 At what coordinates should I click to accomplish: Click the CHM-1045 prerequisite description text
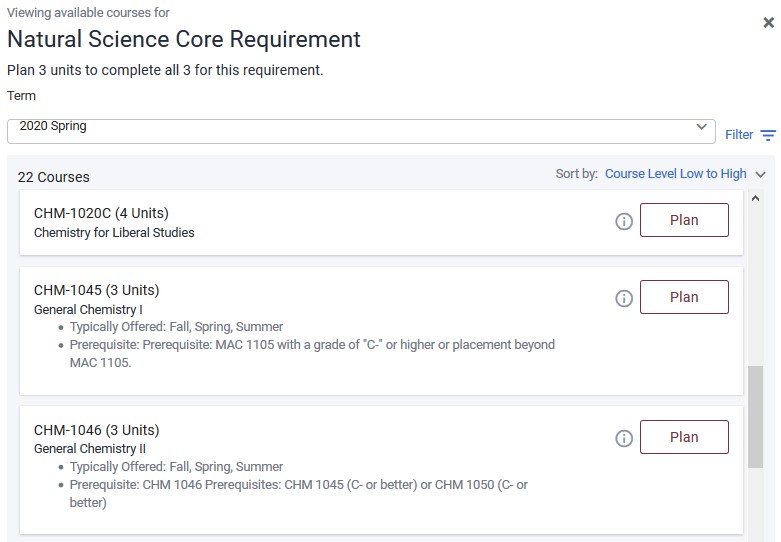pyautogui.click(x=312, y=353)
